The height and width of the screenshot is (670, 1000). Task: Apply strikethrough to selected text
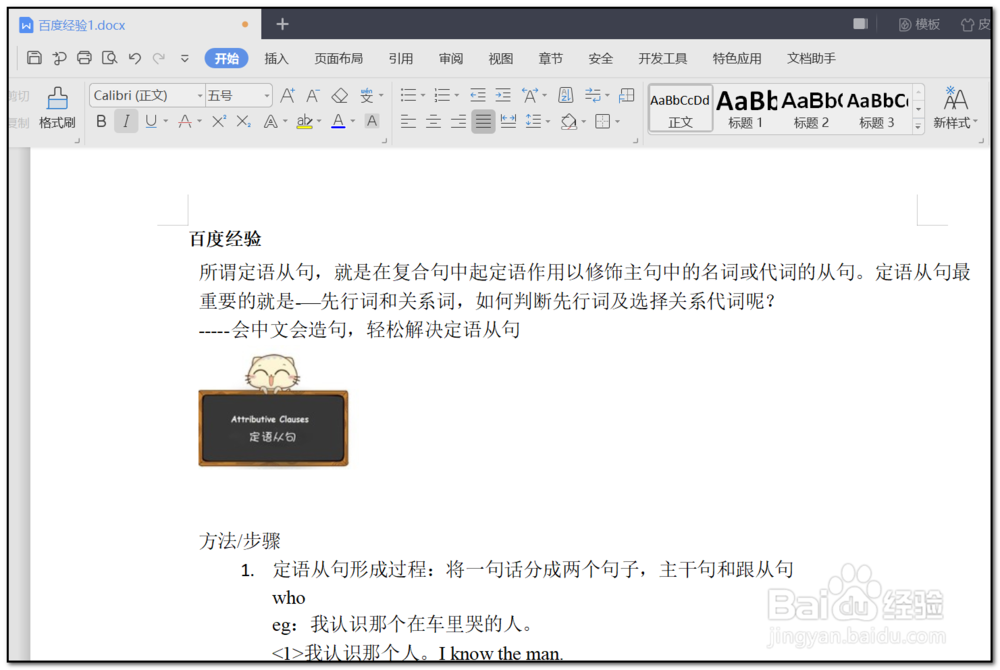tap(185, 121)
